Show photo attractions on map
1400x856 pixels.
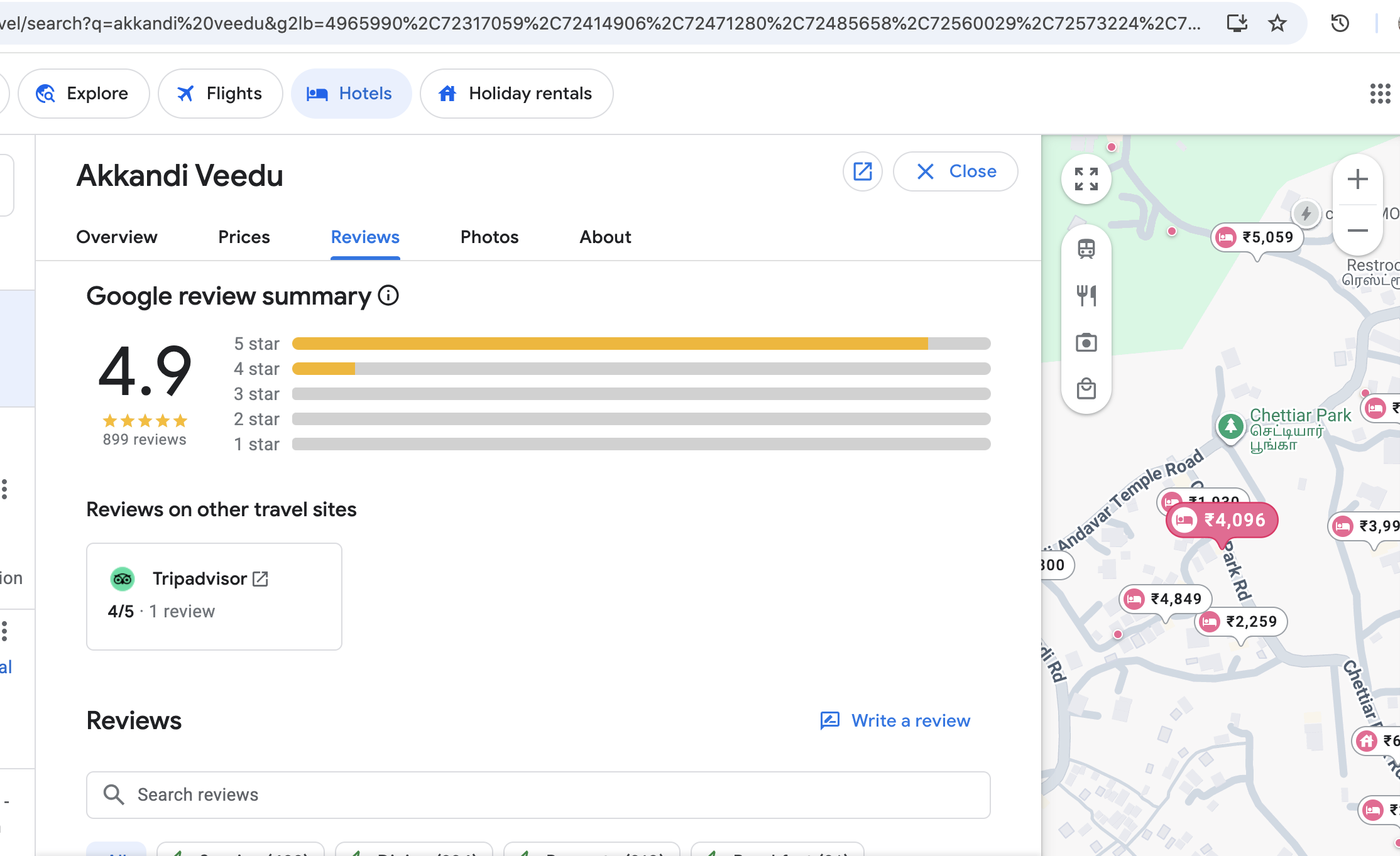pos(1086,343)
